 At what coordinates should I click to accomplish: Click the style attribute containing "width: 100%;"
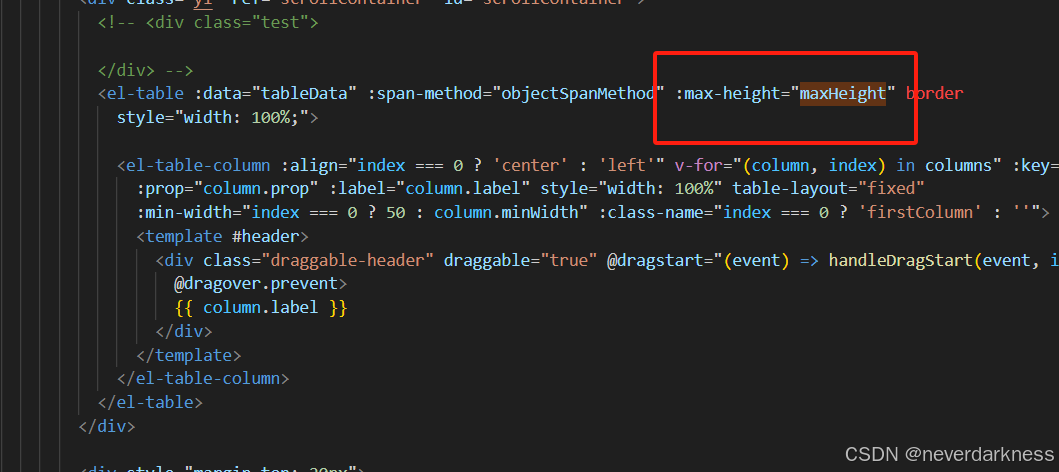pos(213,117)
